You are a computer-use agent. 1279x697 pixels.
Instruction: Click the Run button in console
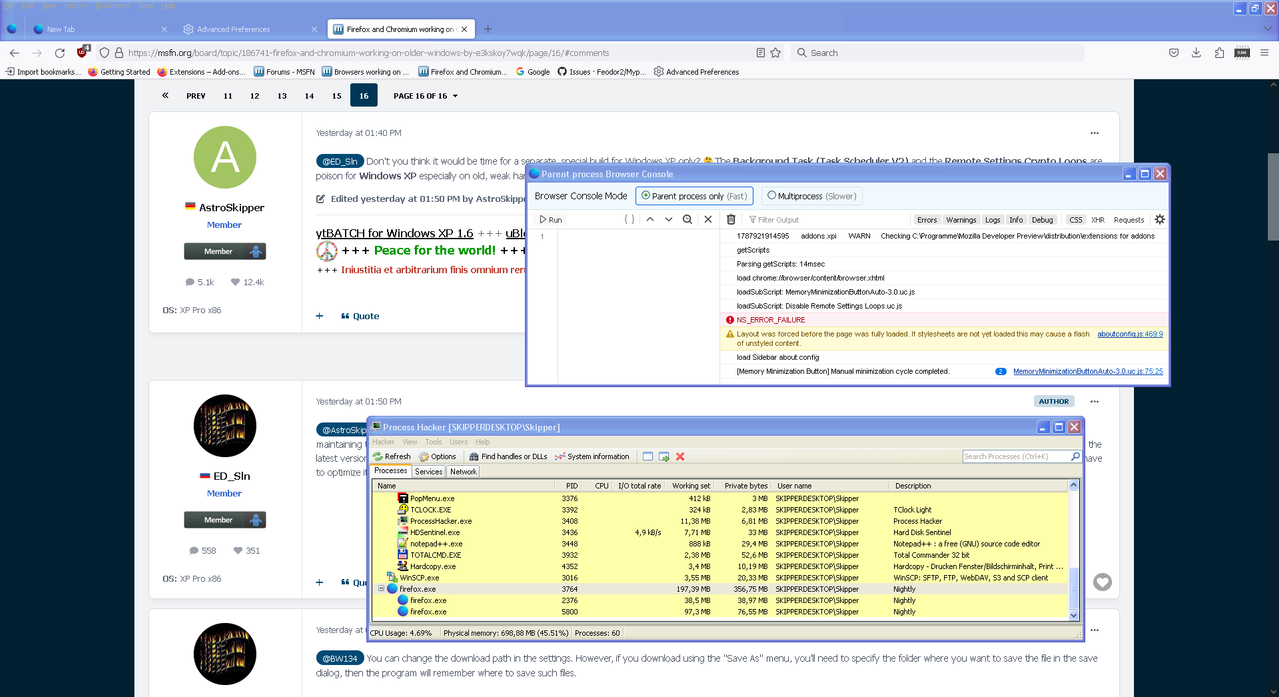550,219
